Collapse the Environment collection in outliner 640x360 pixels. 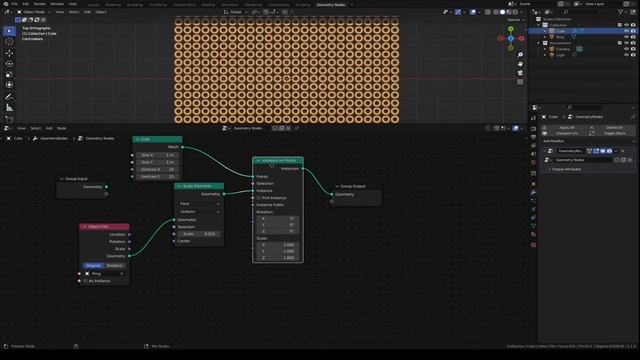[539, 43]
